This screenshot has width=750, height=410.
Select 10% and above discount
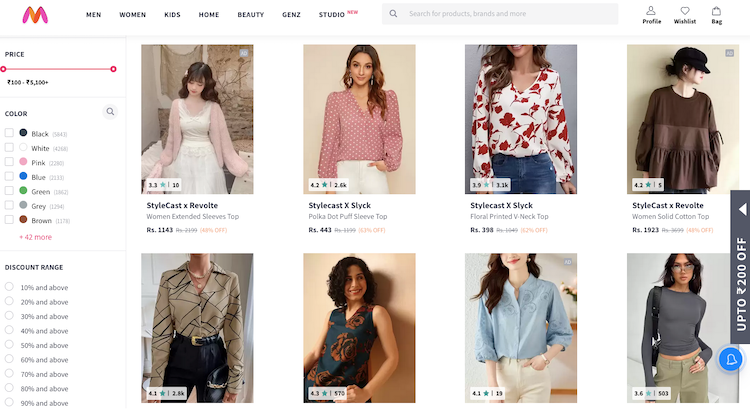pyautogui.click(x=9, y=287)
